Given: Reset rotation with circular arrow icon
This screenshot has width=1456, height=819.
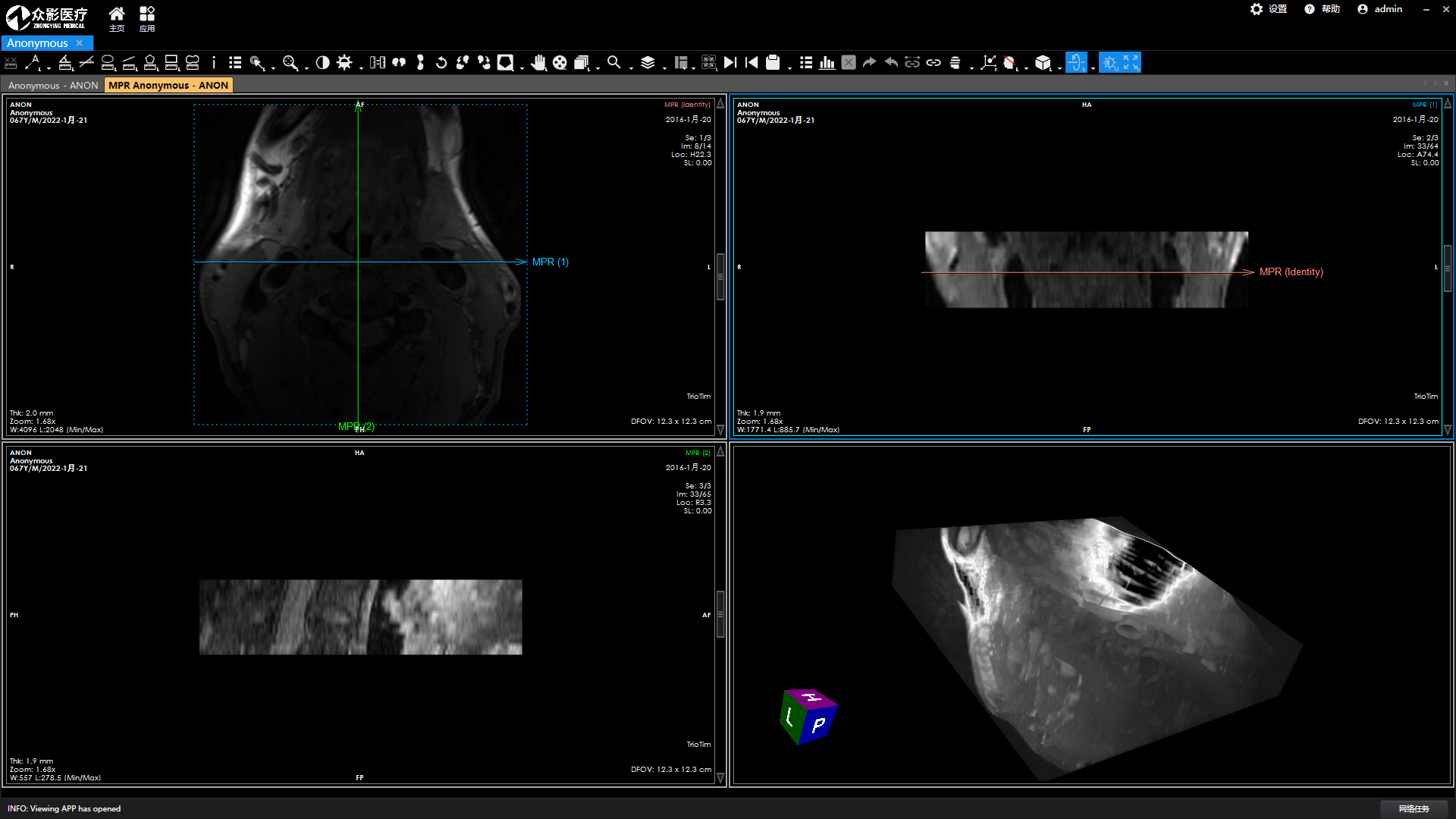Looking at the screenshot, I should [x=441, y=63].
